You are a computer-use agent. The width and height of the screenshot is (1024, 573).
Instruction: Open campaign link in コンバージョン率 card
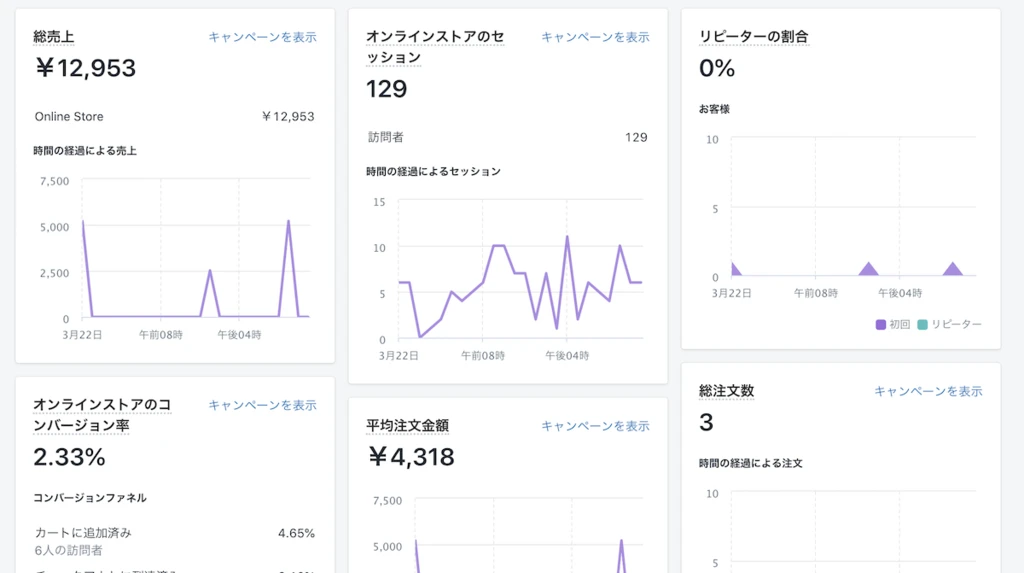pos(262,405)
